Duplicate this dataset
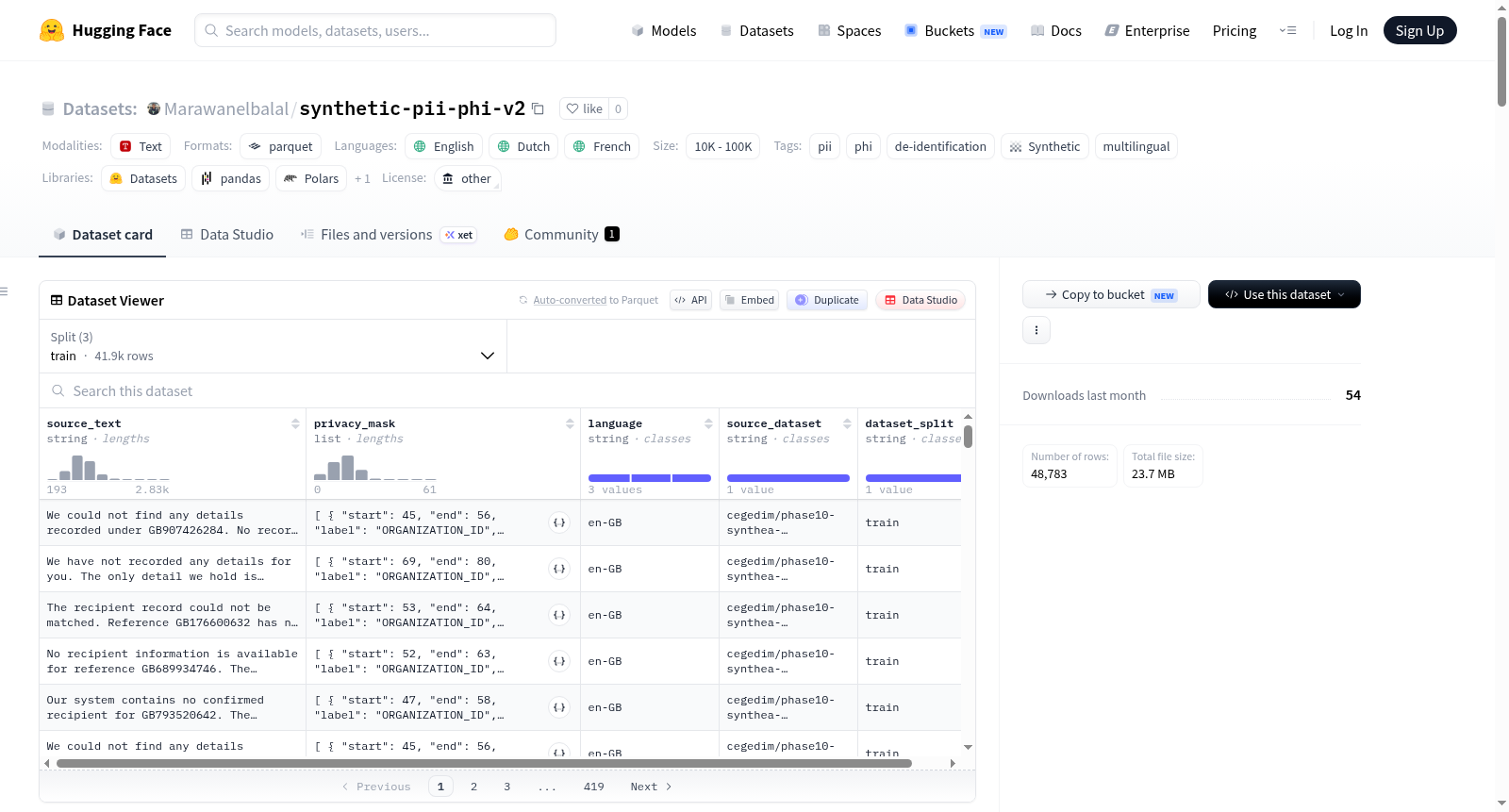 [827, 300]
